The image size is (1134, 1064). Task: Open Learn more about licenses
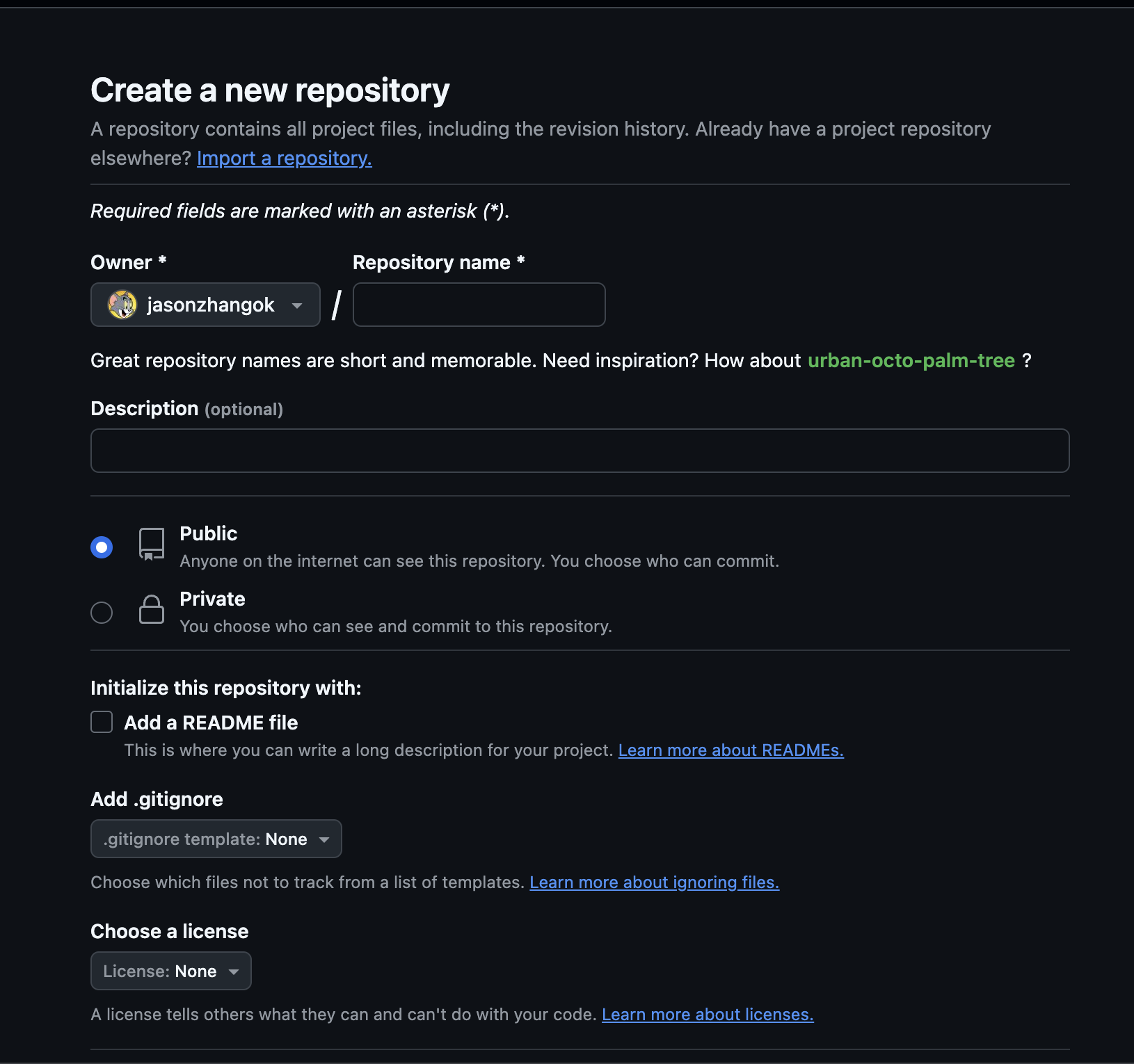707,1015
